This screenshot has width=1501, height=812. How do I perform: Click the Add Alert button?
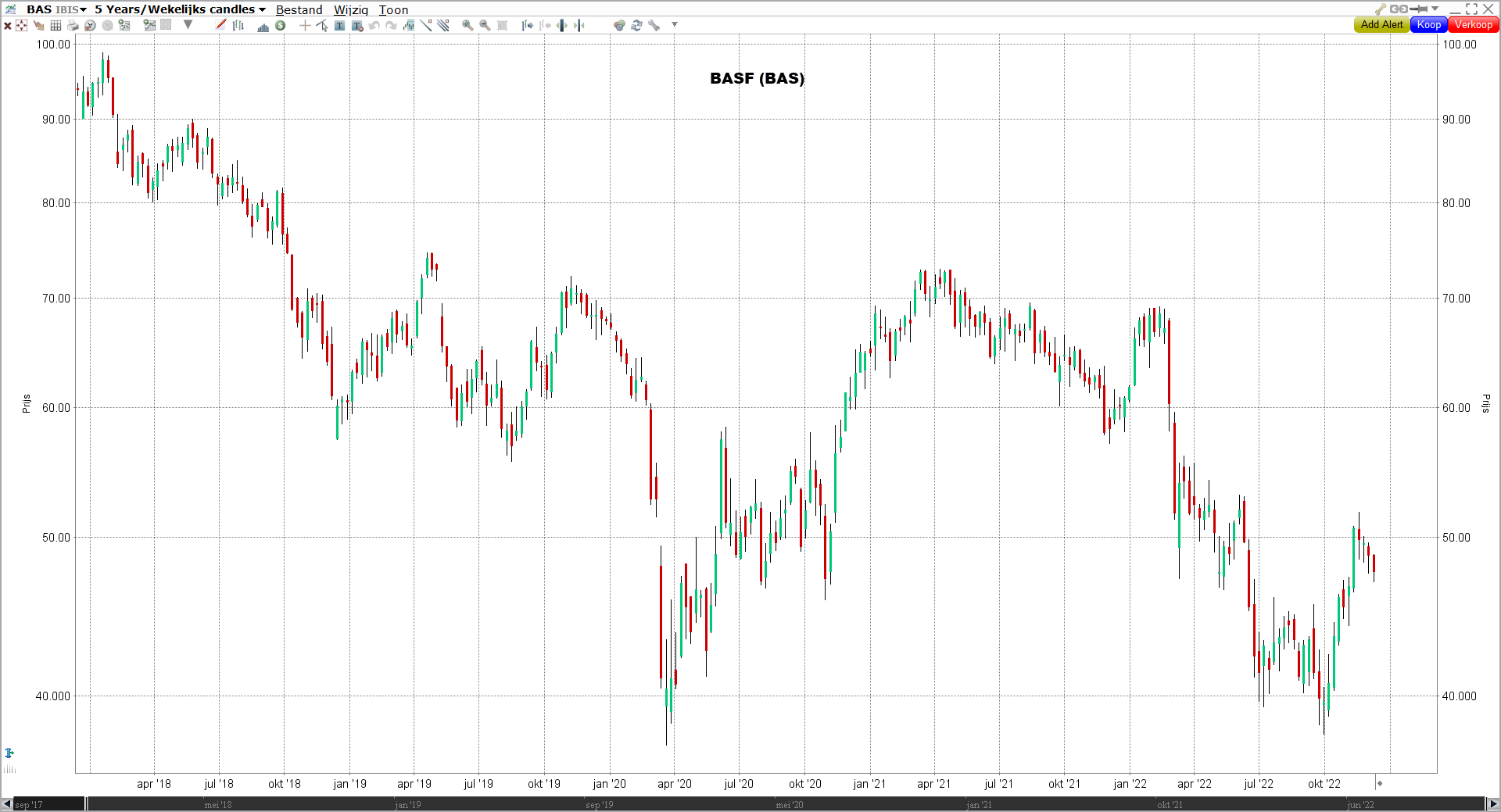pos(1381,25)
